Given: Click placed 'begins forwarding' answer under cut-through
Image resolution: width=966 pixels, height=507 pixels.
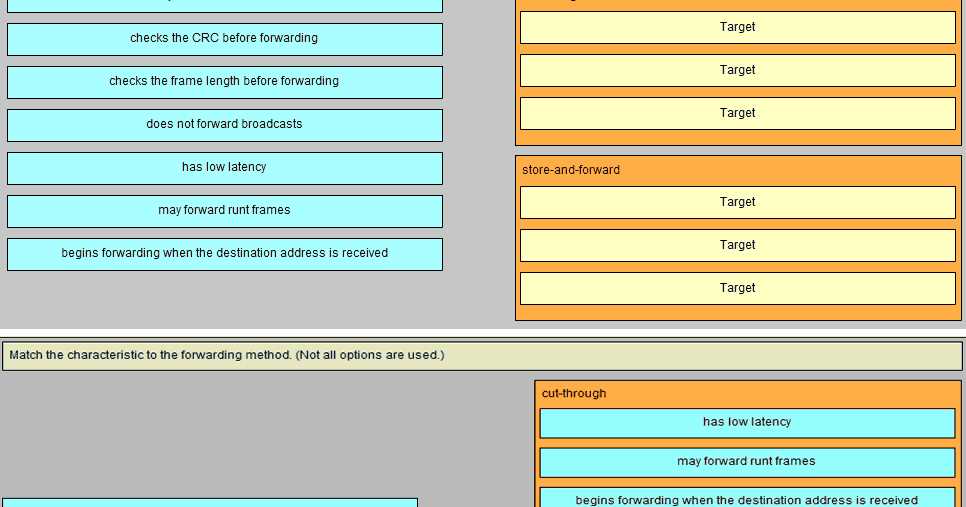Looking at the screenshot, I should click(x=747, y=498).
